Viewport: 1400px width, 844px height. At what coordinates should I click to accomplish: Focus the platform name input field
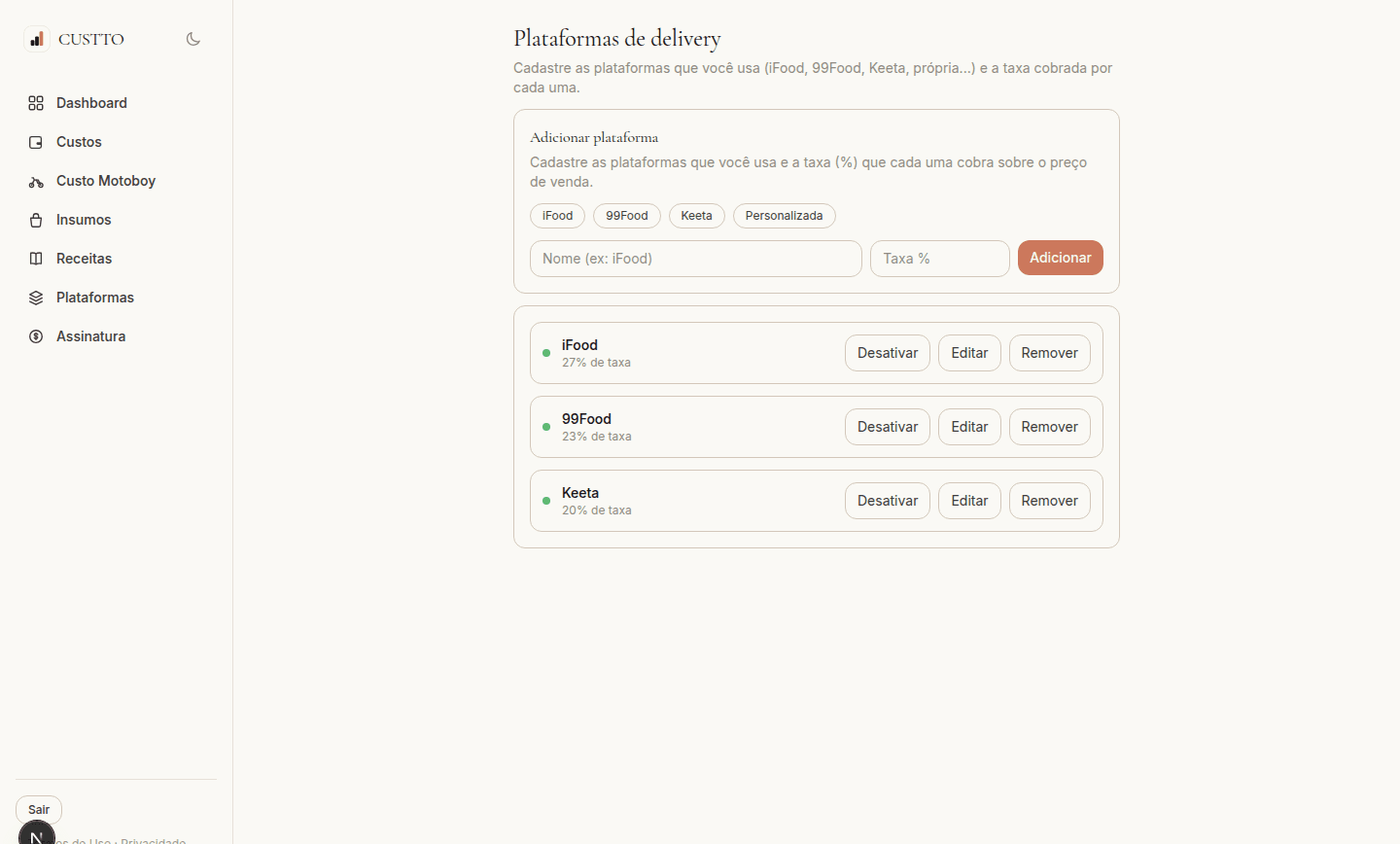[x=696, y=259]
